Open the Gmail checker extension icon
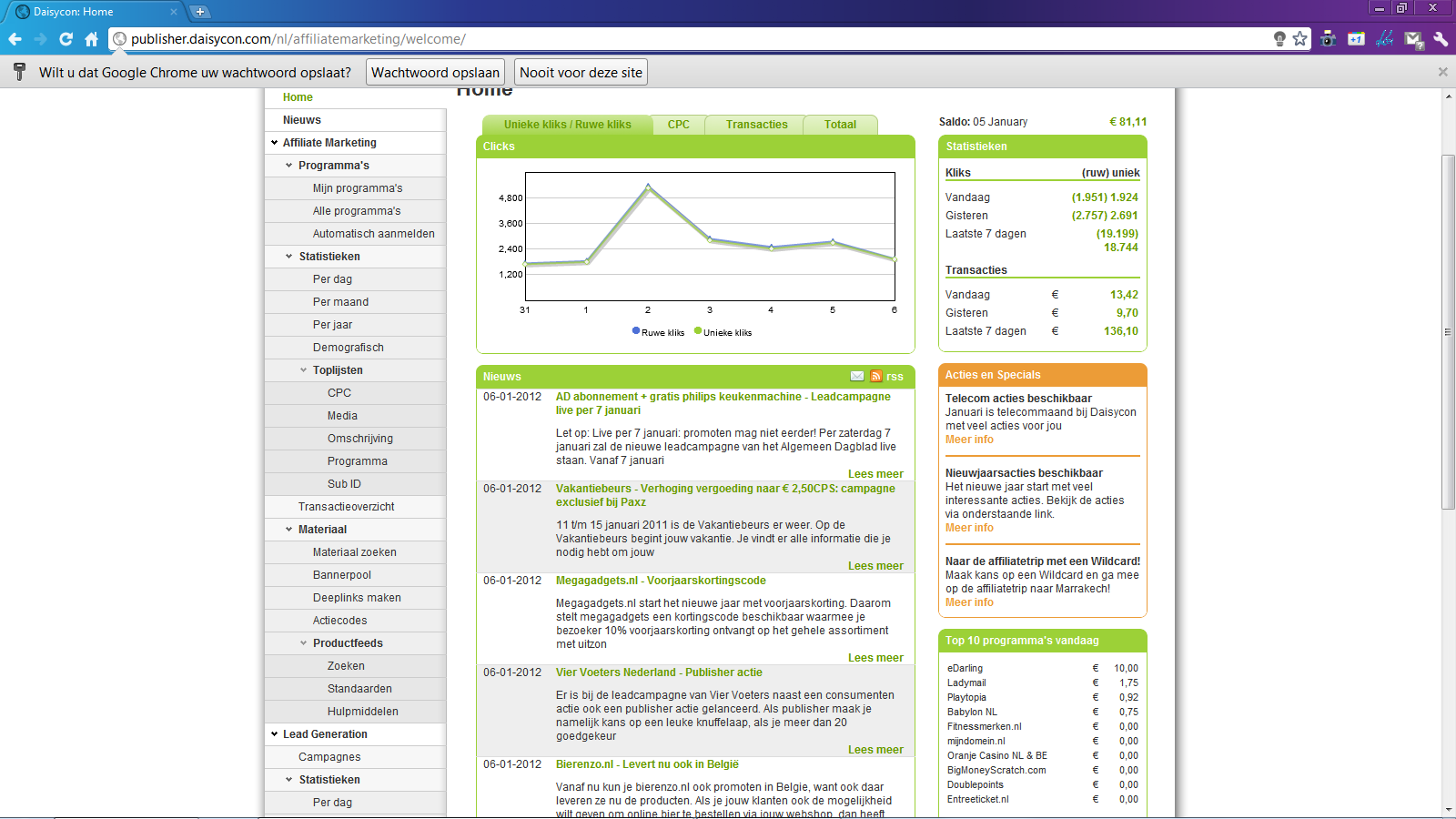The image size is (1456, 819). [x=1413, y=39]
